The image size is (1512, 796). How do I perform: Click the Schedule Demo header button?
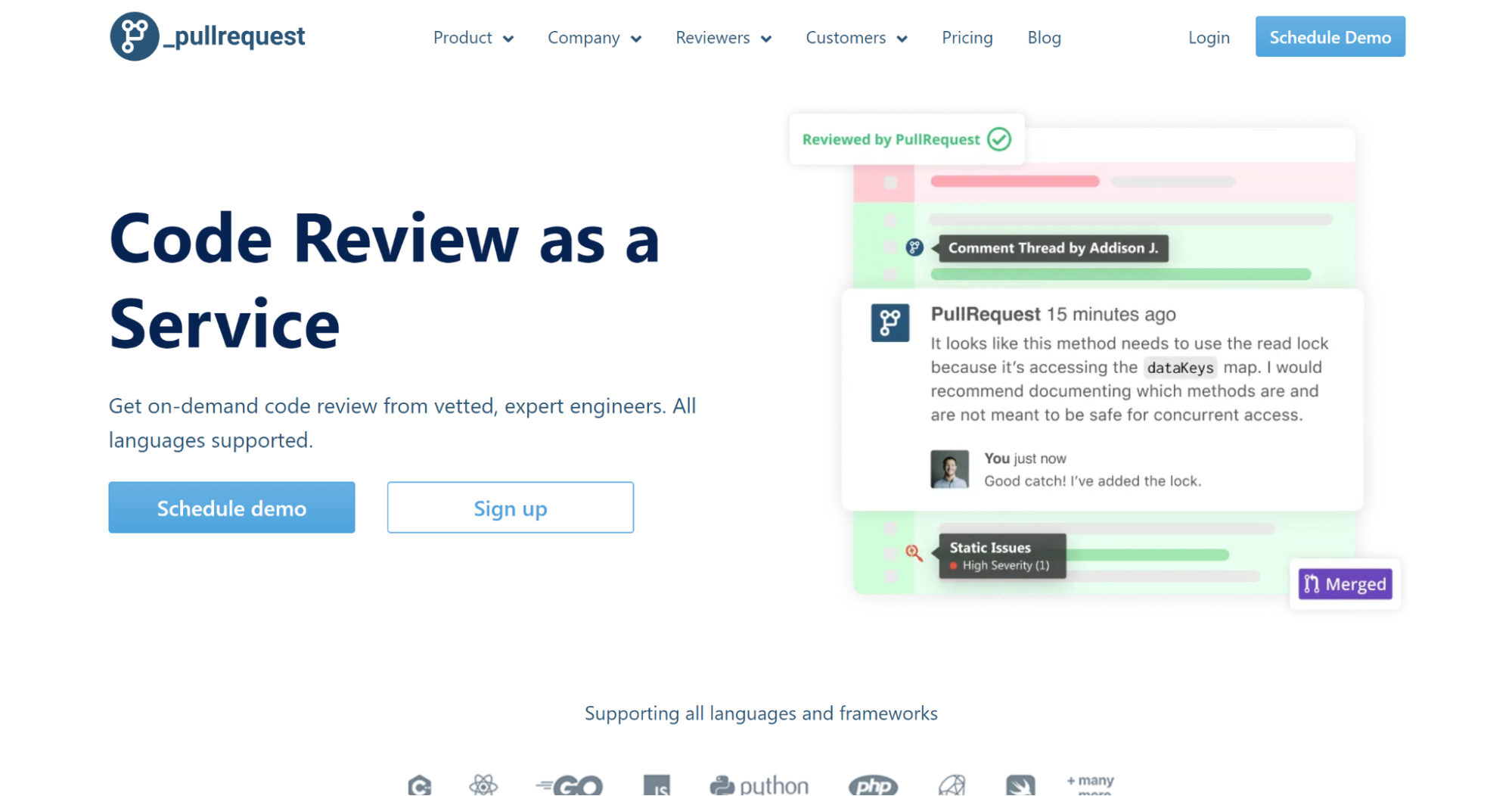tap(1330, 37)
